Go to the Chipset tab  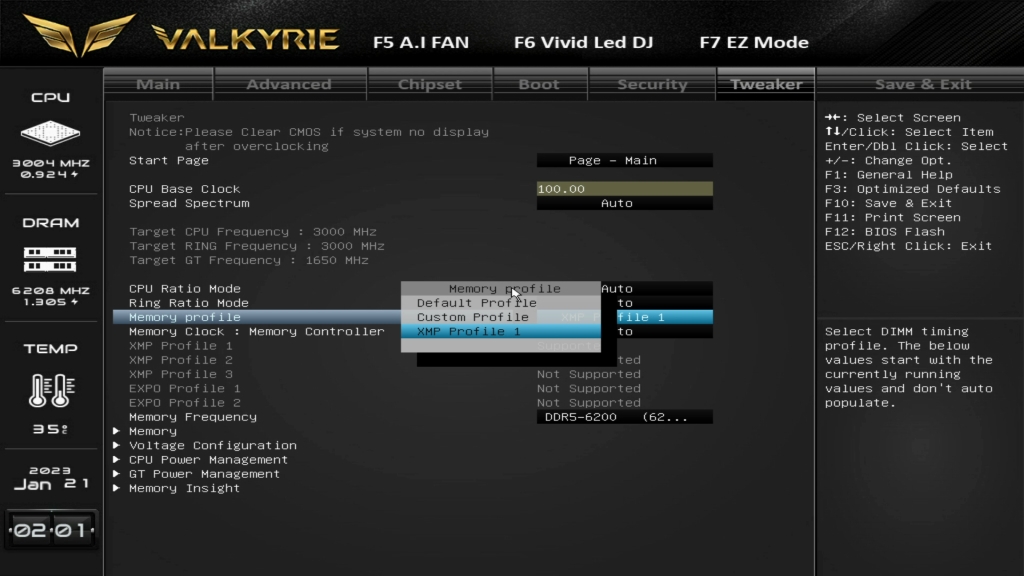(430, 84)
